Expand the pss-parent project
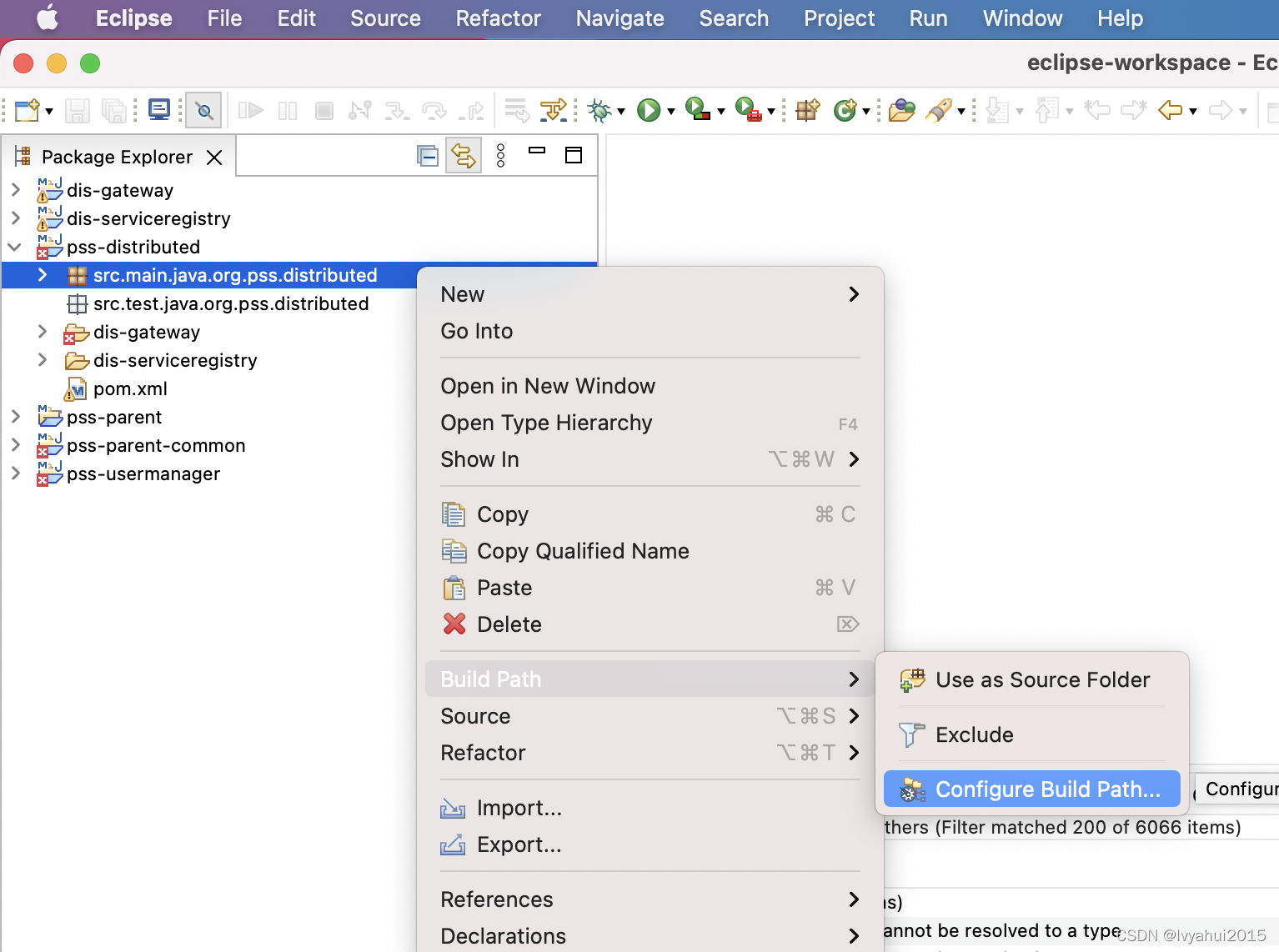 (x=15, y=417)
